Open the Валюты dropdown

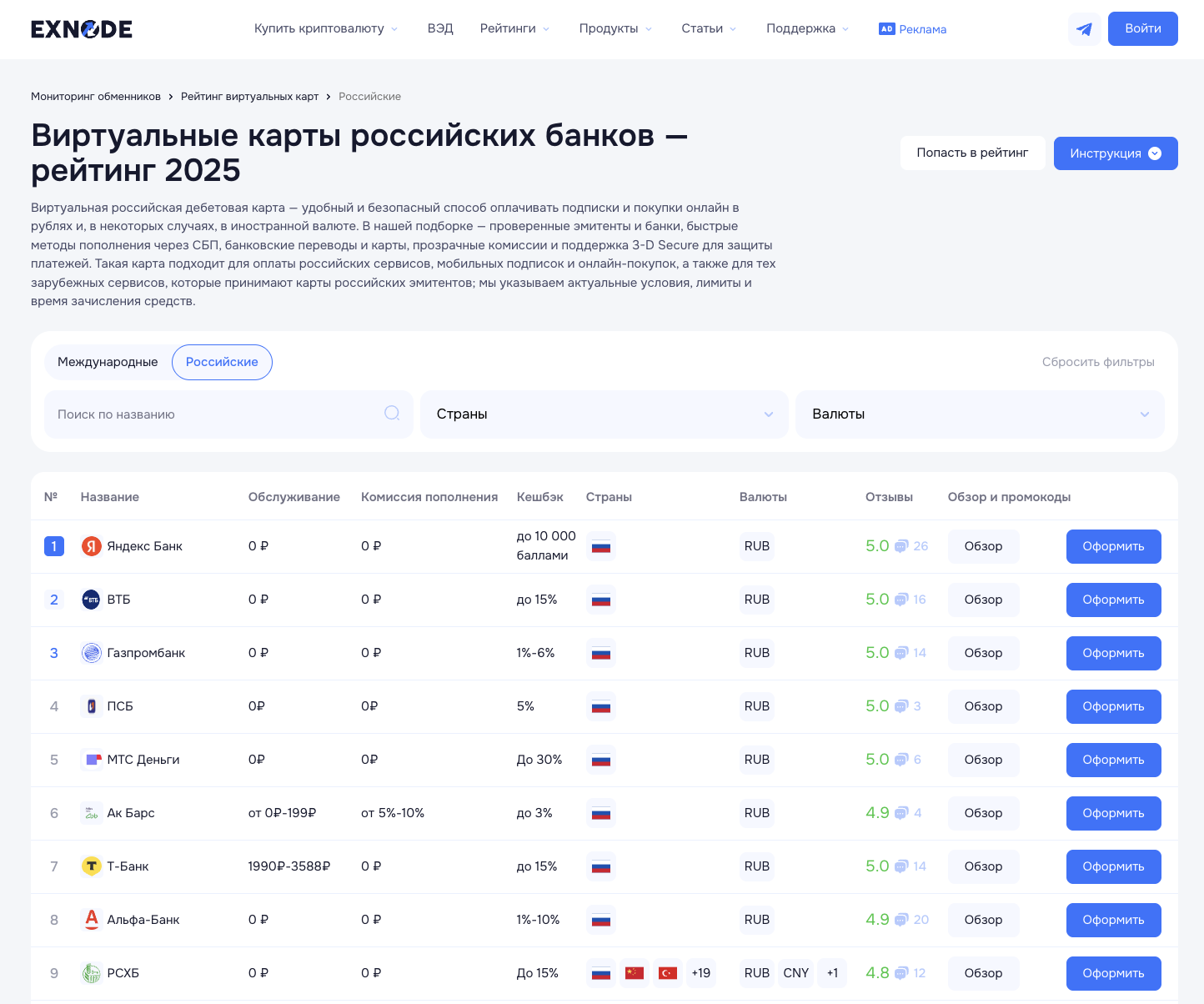click(980, 414)
